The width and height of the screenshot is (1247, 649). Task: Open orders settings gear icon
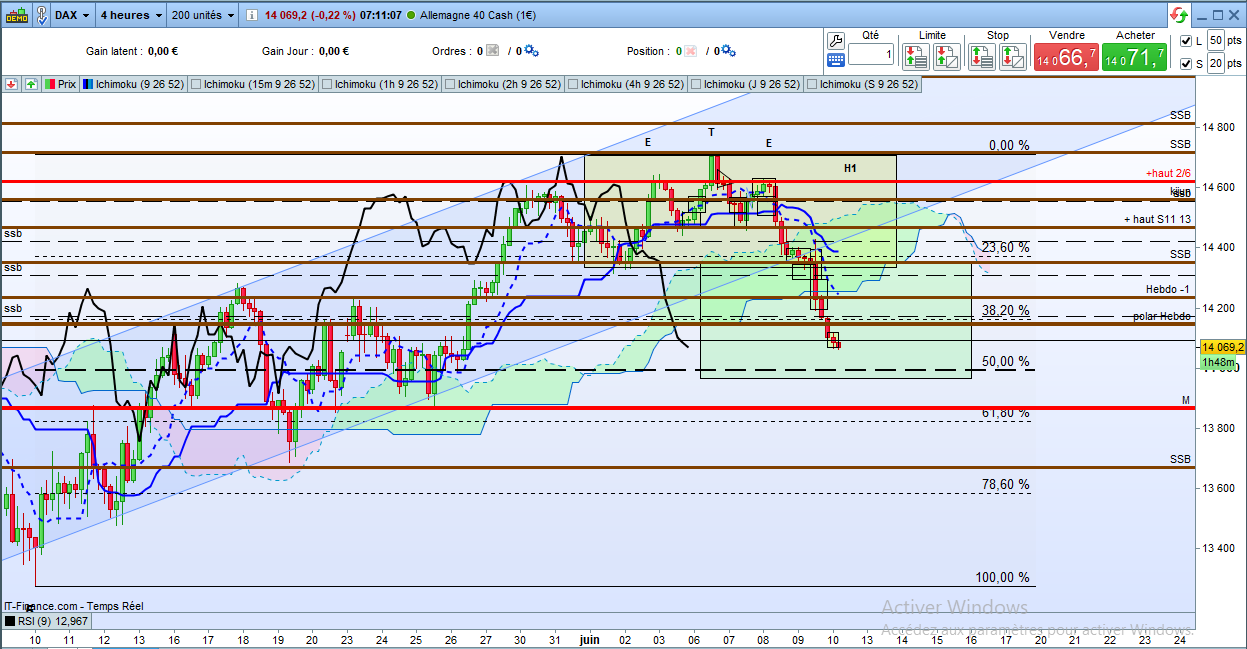point(531,51)
